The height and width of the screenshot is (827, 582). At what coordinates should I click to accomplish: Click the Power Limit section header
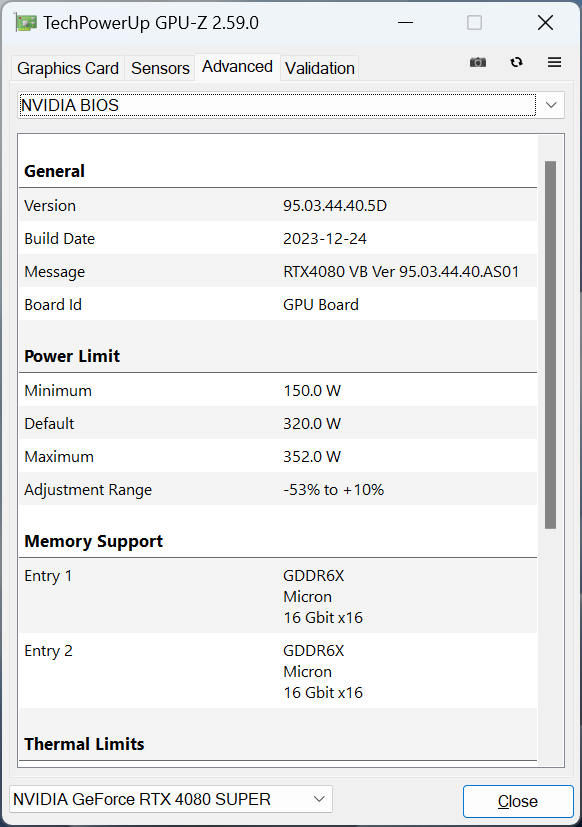(x=72, y=356)
